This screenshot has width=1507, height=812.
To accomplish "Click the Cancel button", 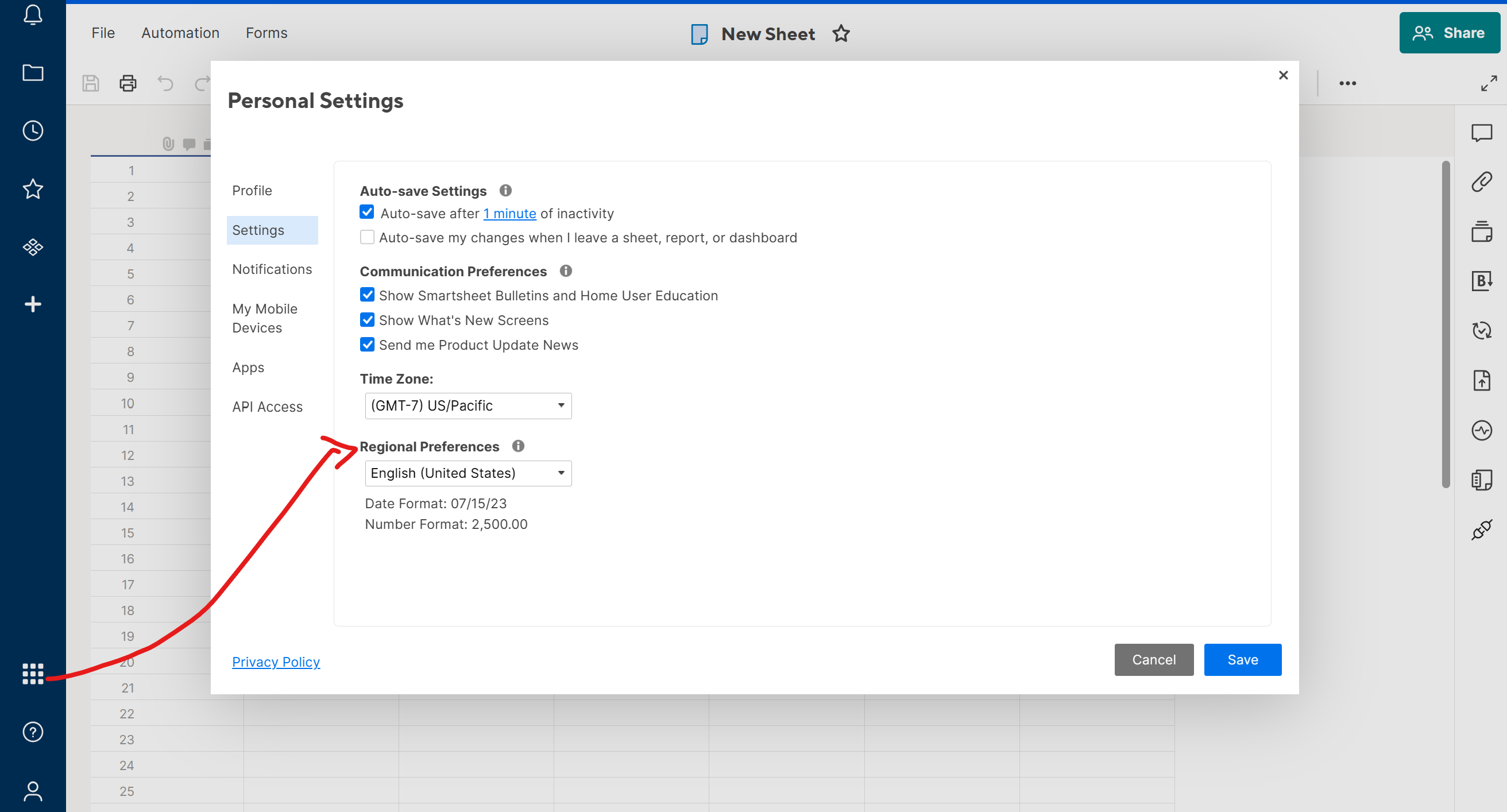I will [1154, 659].
